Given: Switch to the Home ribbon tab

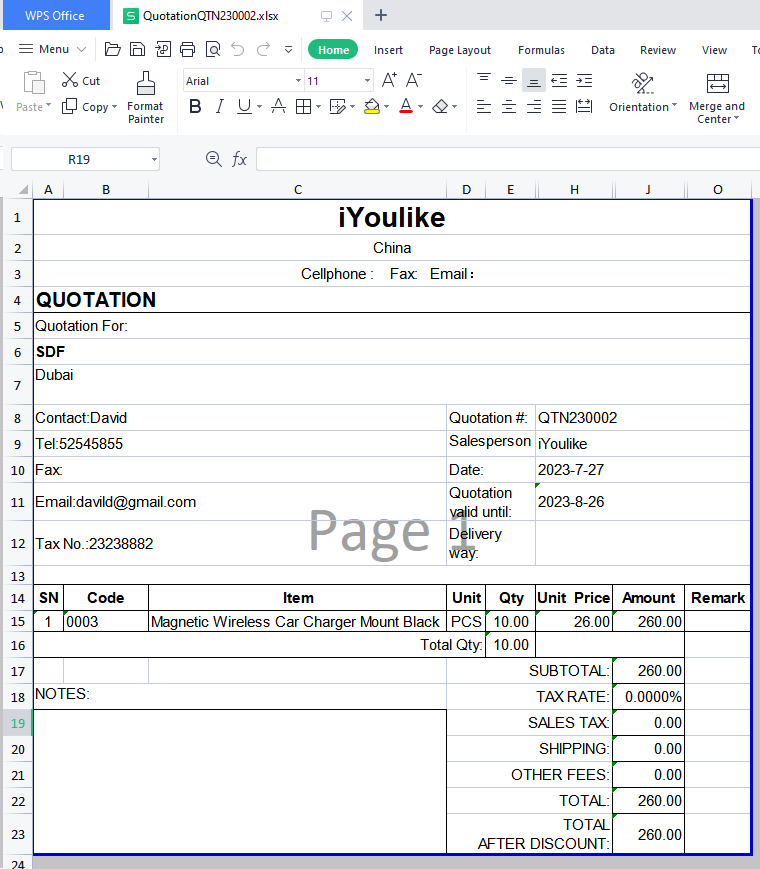Looking at the screenshot, I should point(333,49).
